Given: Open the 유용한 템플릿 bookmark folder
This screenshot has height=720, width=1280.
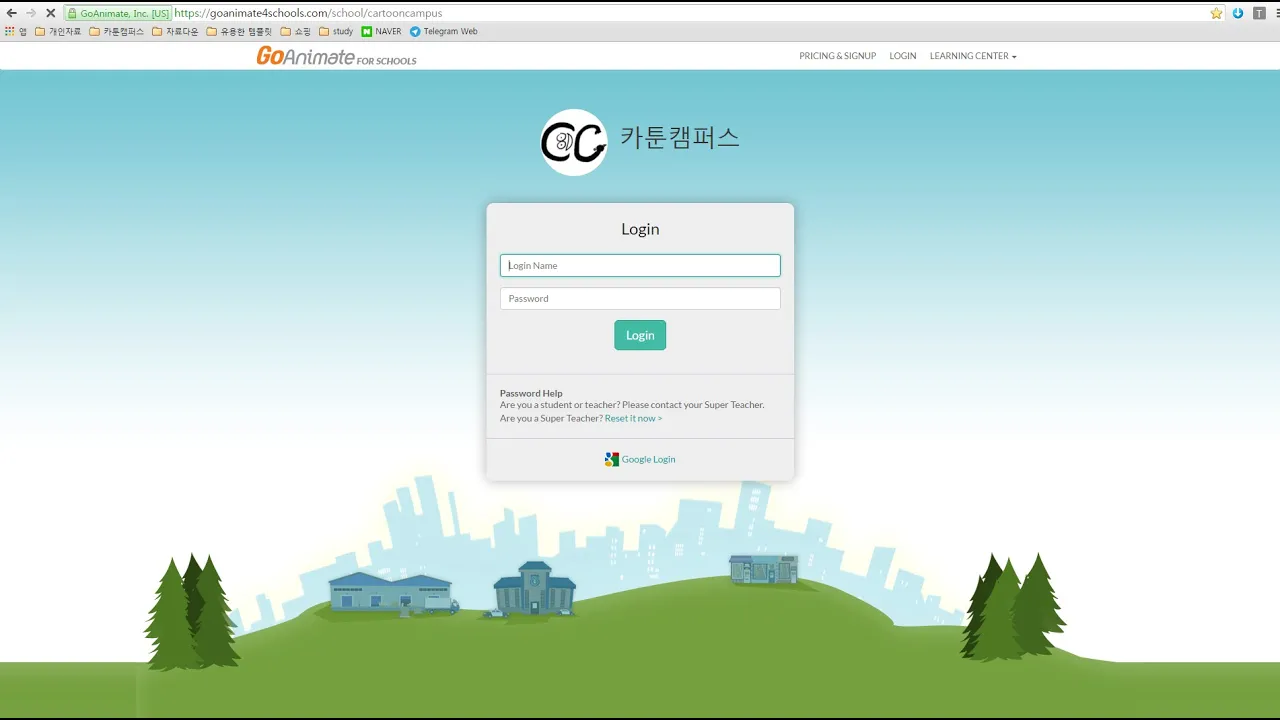Looking at the screenshot, I should tap(239, 31).
